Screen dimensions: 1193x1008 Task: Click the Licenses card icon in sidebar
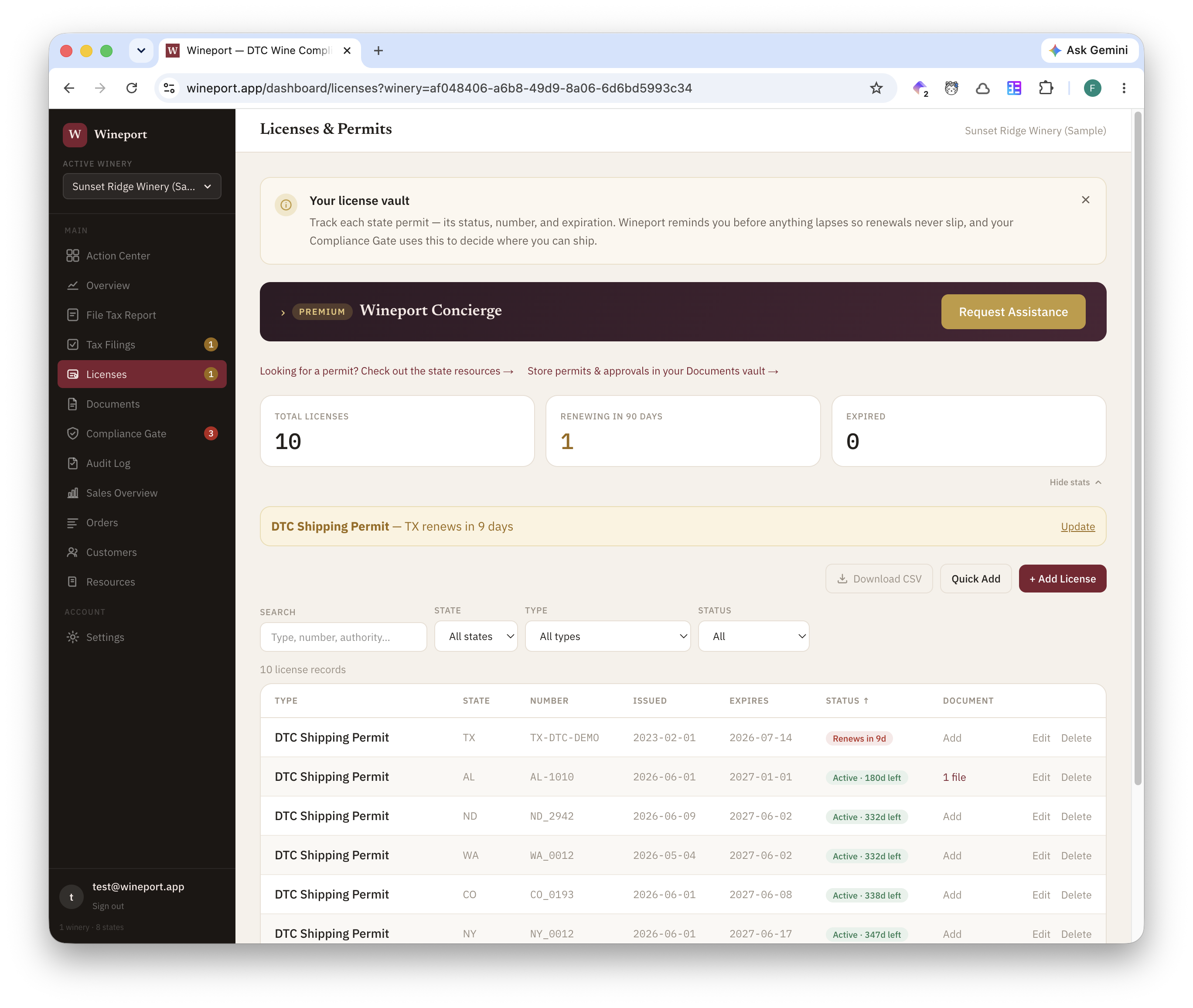[x=72, y=374]
